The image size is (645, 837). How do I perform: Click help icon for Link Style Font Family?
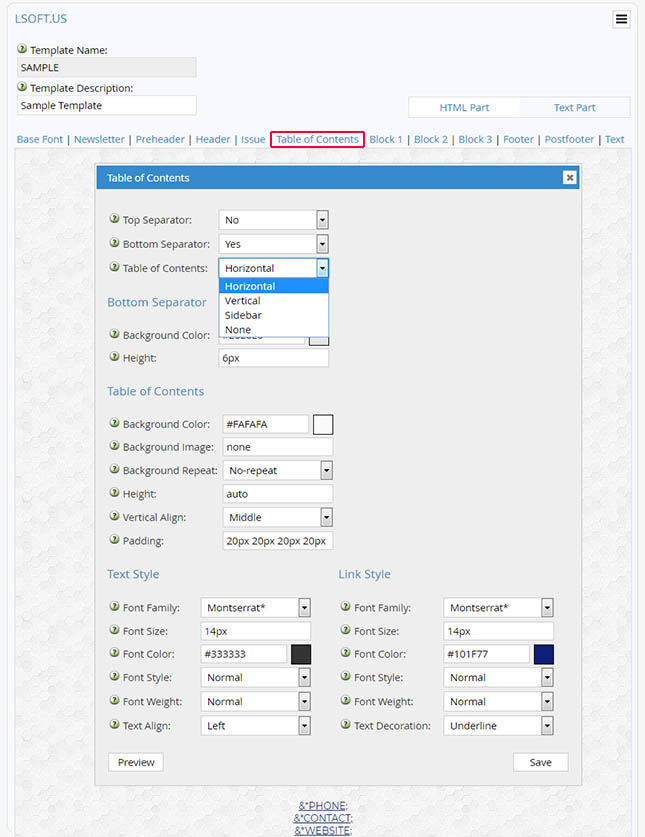(x=345, y=606)
